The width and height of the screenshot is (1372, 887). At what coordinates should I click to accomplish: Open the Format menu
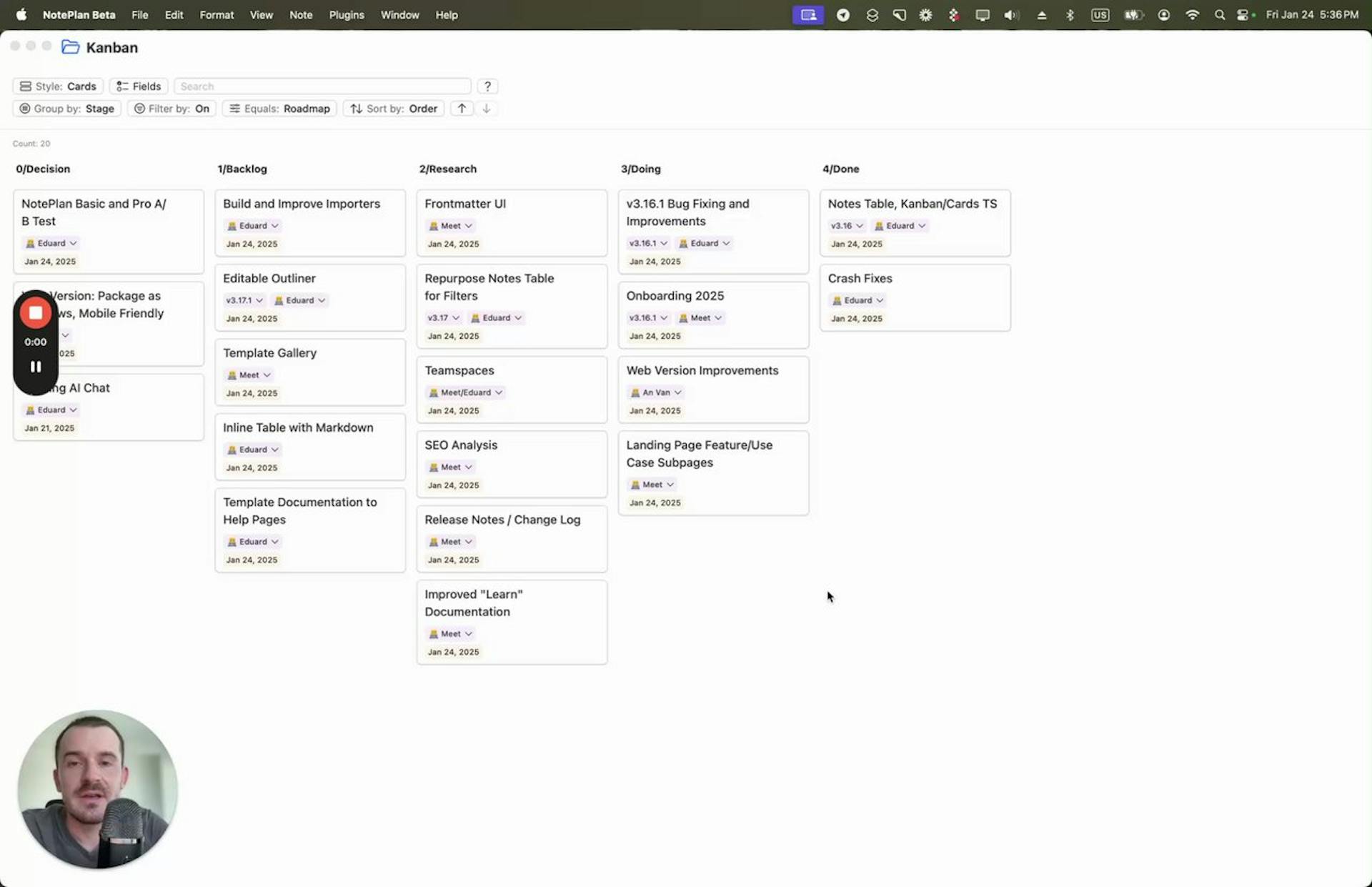[x=217, y=14]
